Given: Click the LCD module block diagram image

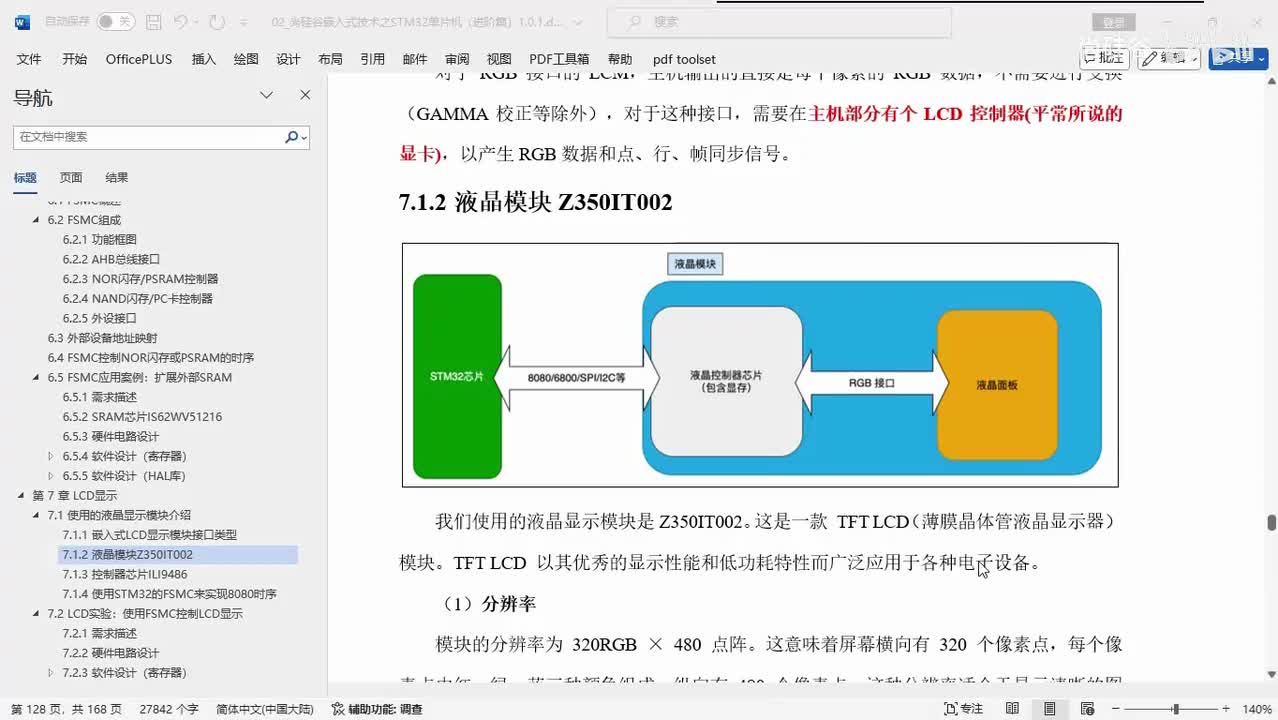Looking at the screenshot, I should pos(760,365).
